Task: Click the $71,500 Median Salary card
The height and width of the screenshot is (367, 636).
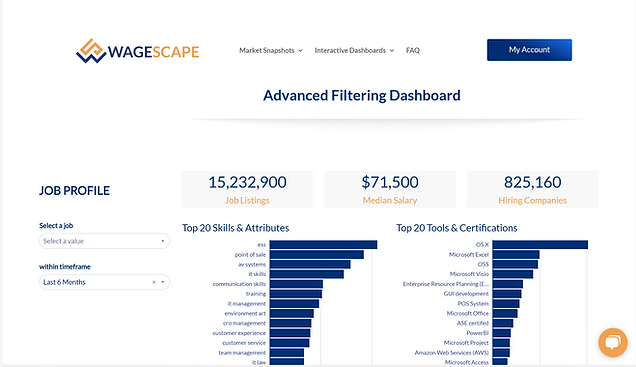Action: [390, 189]
